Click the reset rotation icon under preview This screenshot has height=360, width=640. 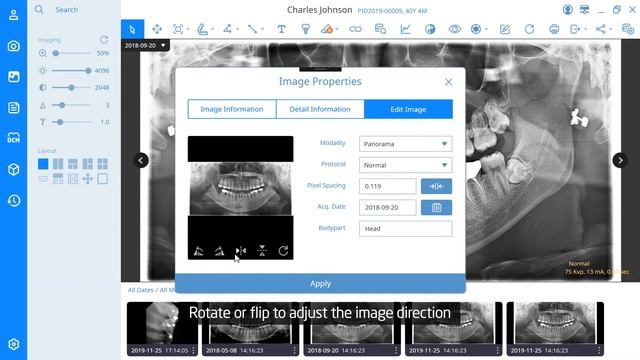pos(283,251)
